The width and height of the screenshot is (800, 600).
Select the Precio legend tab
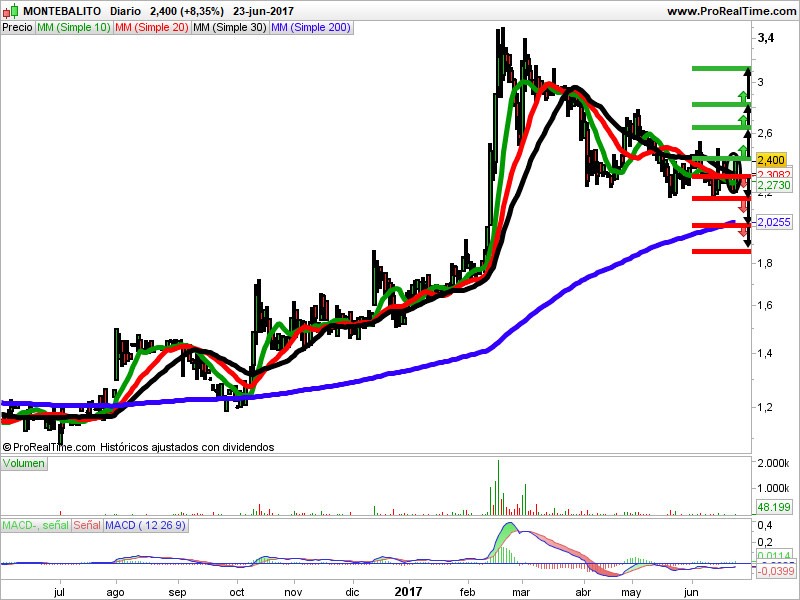point(17,28)
